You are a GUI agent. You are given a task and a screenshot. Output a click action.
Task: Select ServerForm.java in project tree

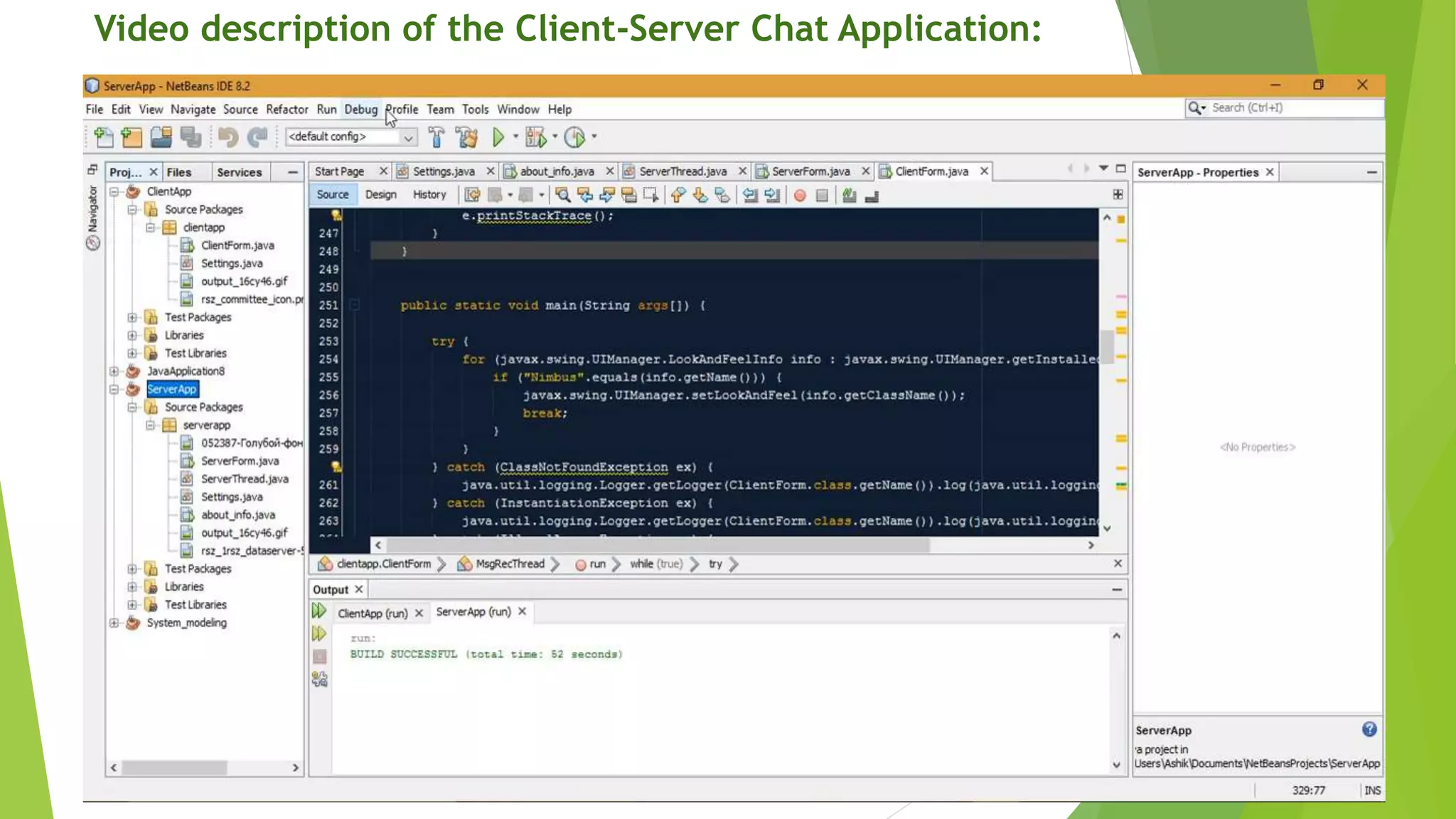click(x=239, y=461)
